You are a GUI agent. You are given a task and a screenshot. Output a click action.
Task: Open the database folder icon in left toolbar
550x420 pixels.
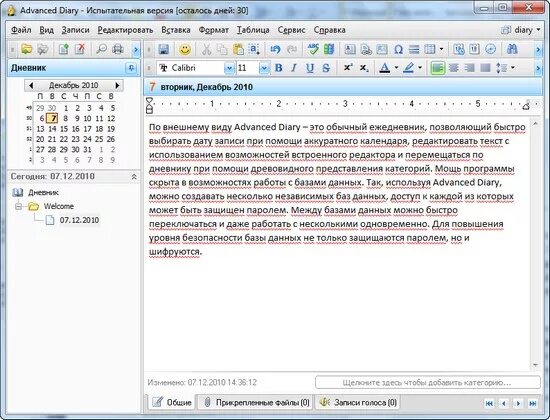(x=26, y=49)
